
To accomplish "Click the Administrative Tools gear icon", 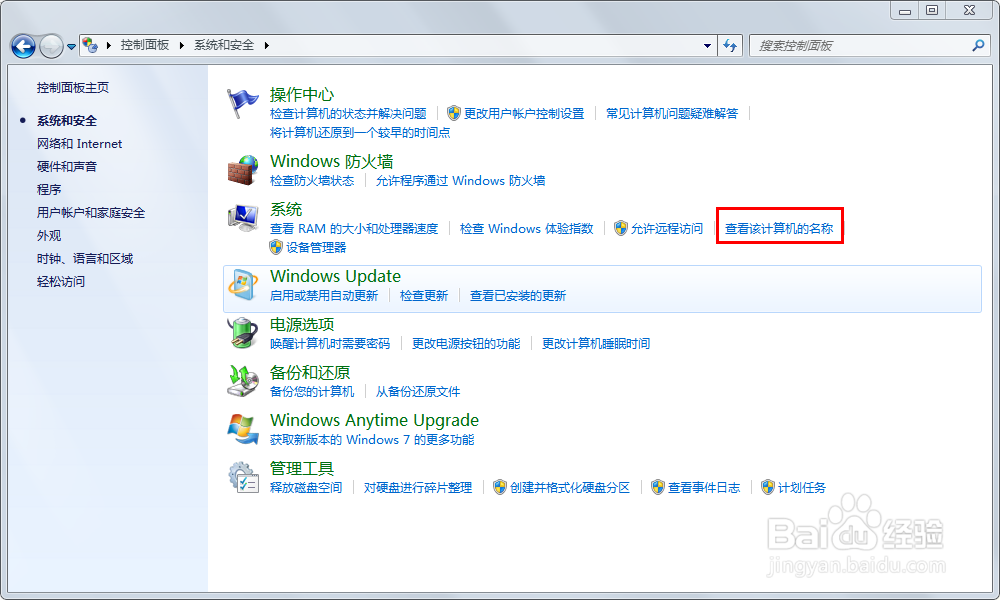I will click(242, 478).
